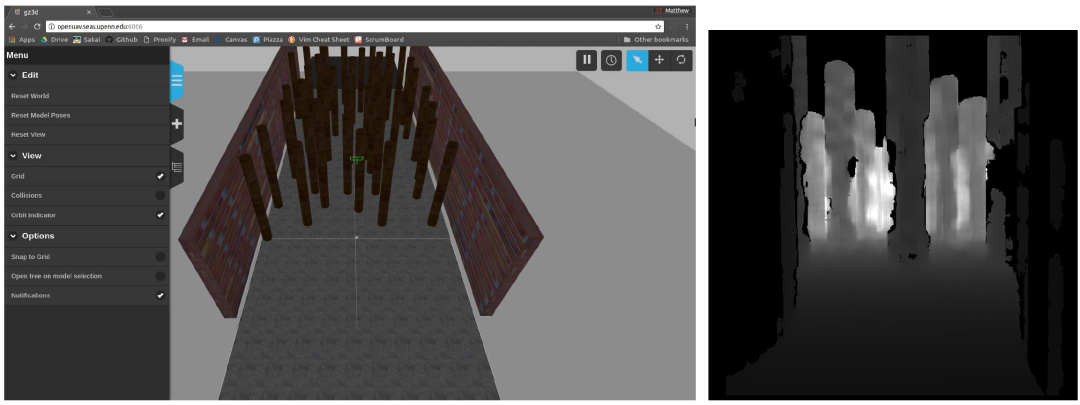Bookmark page with the star icon
The width and height of the screenshot is (1080, 405).
pos(658,26)
